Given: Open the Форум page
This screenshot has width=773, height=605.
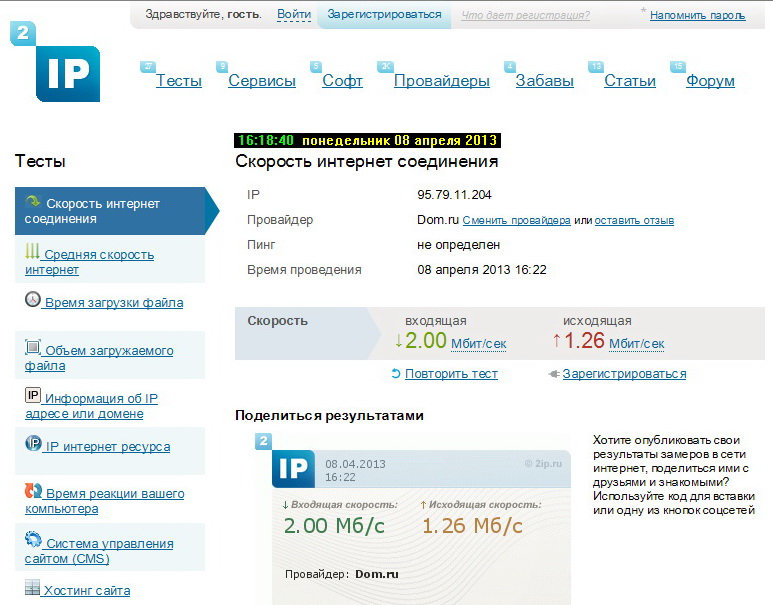Looking at the screenshot, I should click(710, 81).
